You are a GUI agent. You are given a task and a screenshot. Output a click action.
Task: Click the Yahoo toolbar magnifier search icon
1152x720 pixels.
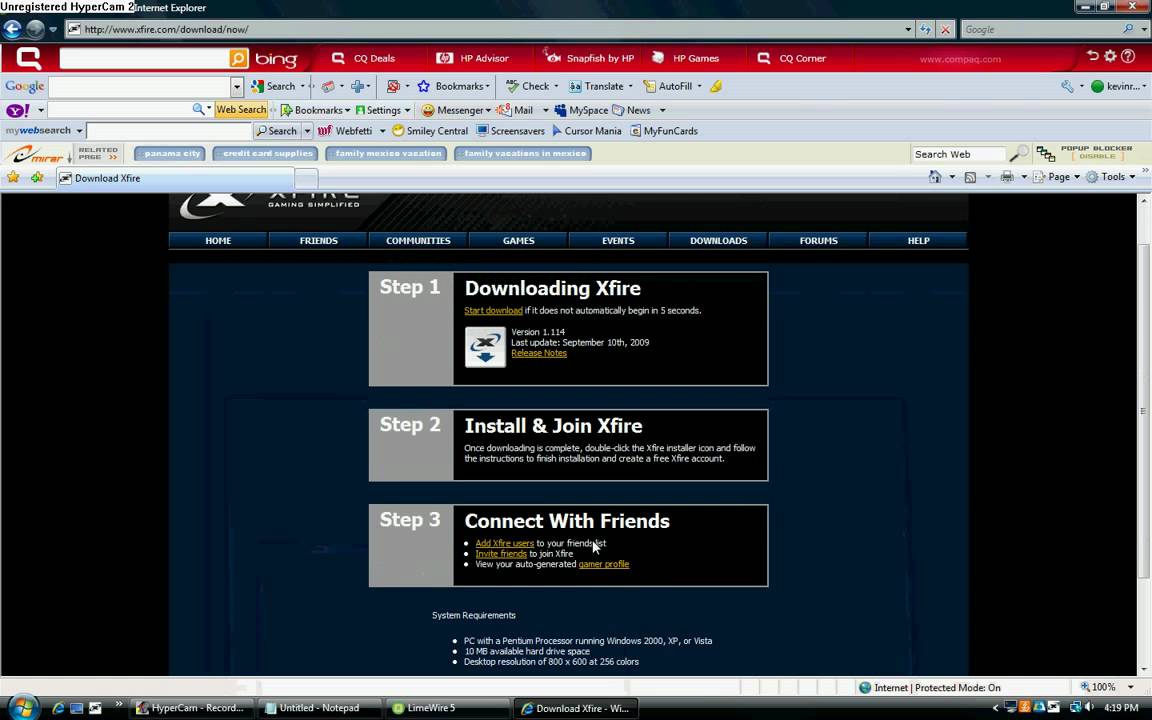point(198,109)
